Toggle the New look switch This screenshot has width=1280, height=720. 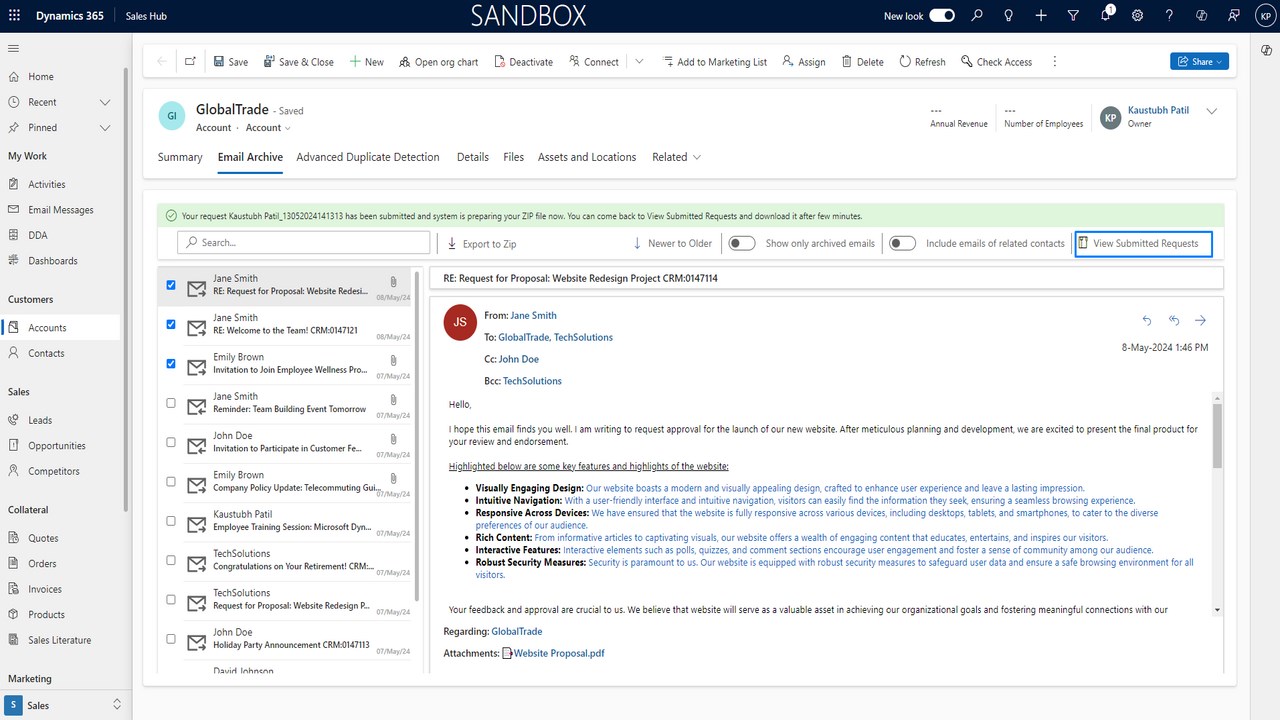[x=942, y=16]
